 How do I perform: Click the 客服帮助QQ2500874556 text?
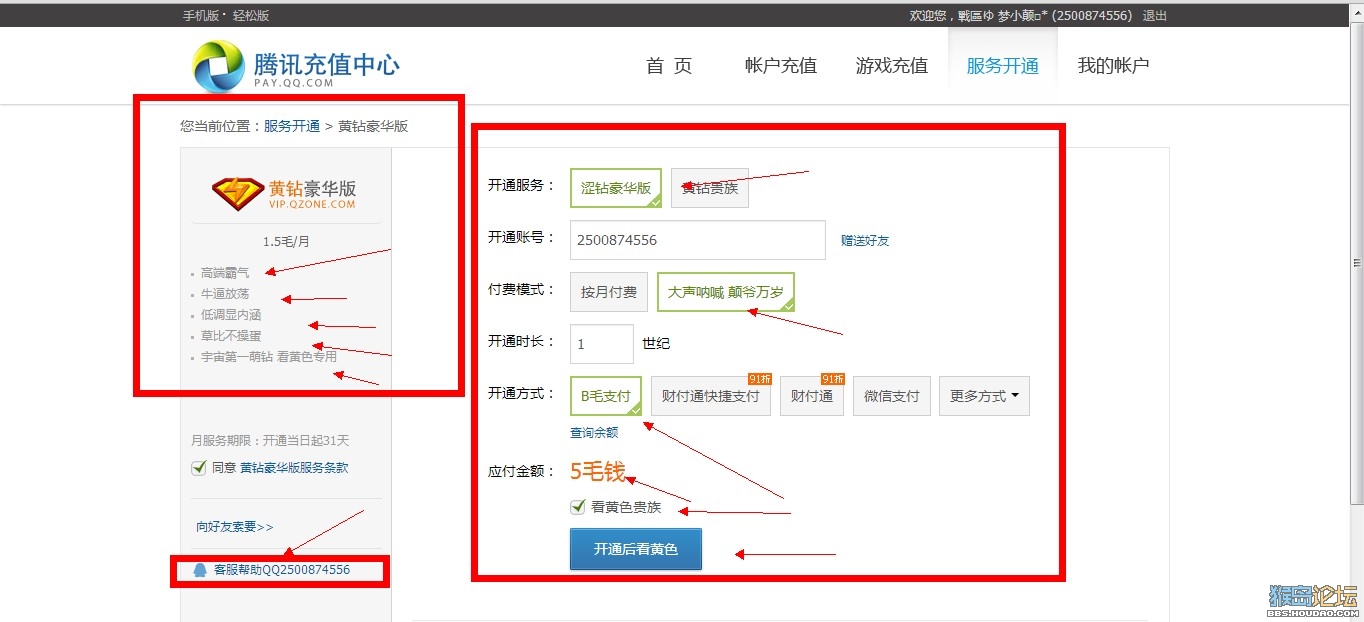tap(282, 570)
